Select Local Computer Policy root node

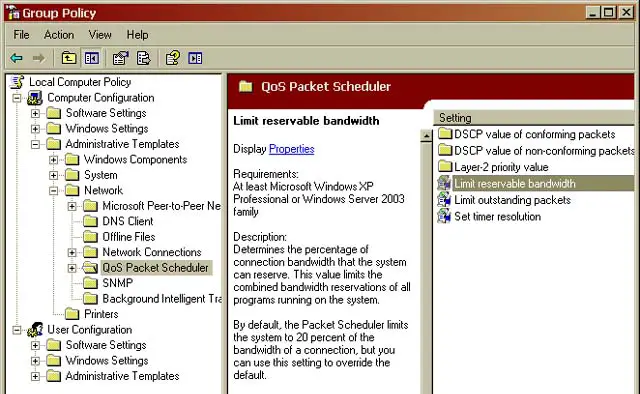click(x=80, y=82)
